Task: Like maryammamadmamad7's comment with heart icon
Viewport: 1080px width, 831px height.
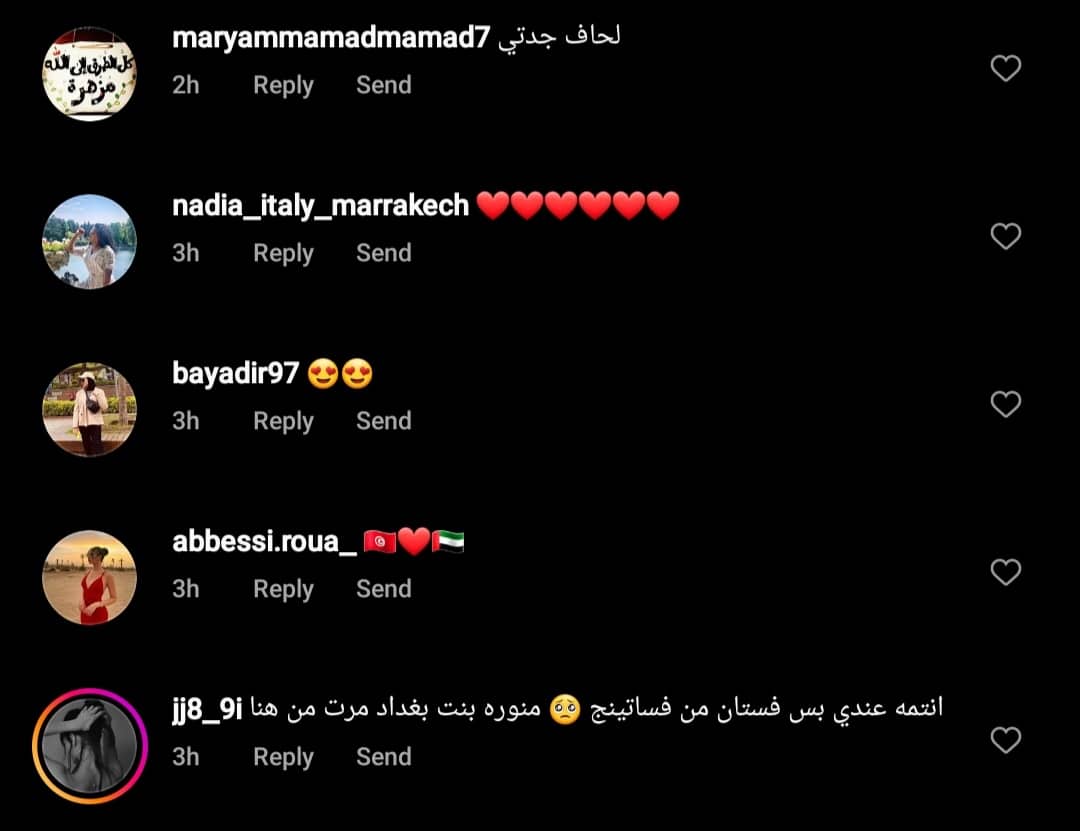Action: pyautogui.click(x=1006, y=68)
